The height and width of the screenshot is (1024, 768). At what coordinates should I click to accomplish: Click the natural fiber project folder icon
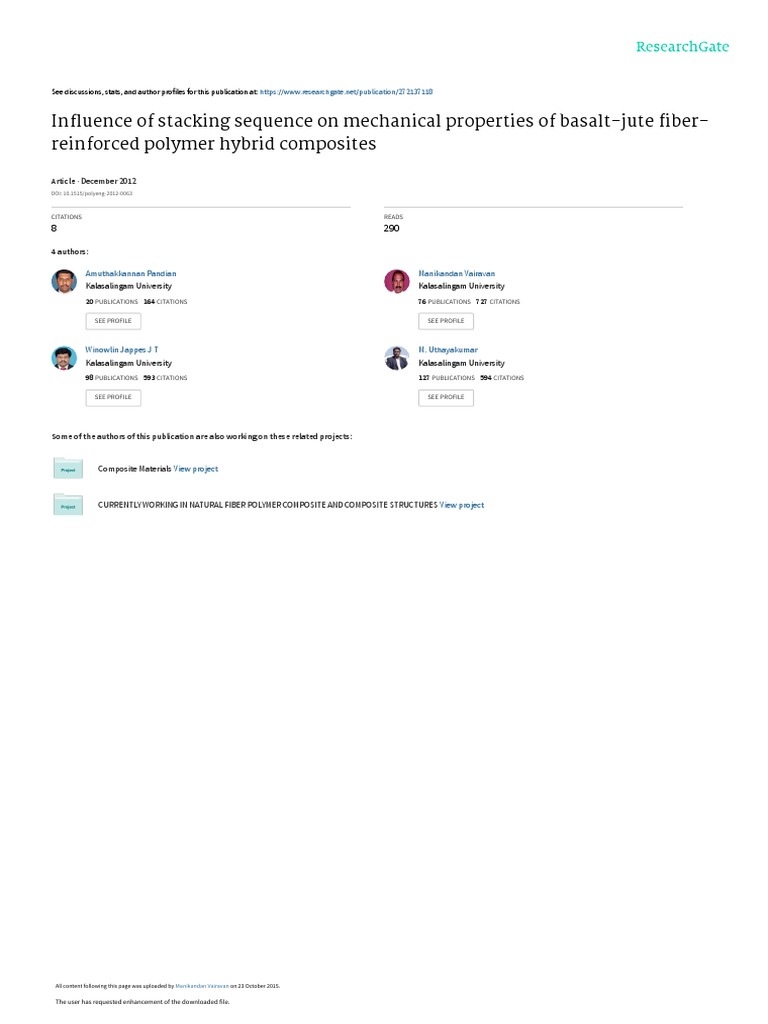[x=68, y=505]
